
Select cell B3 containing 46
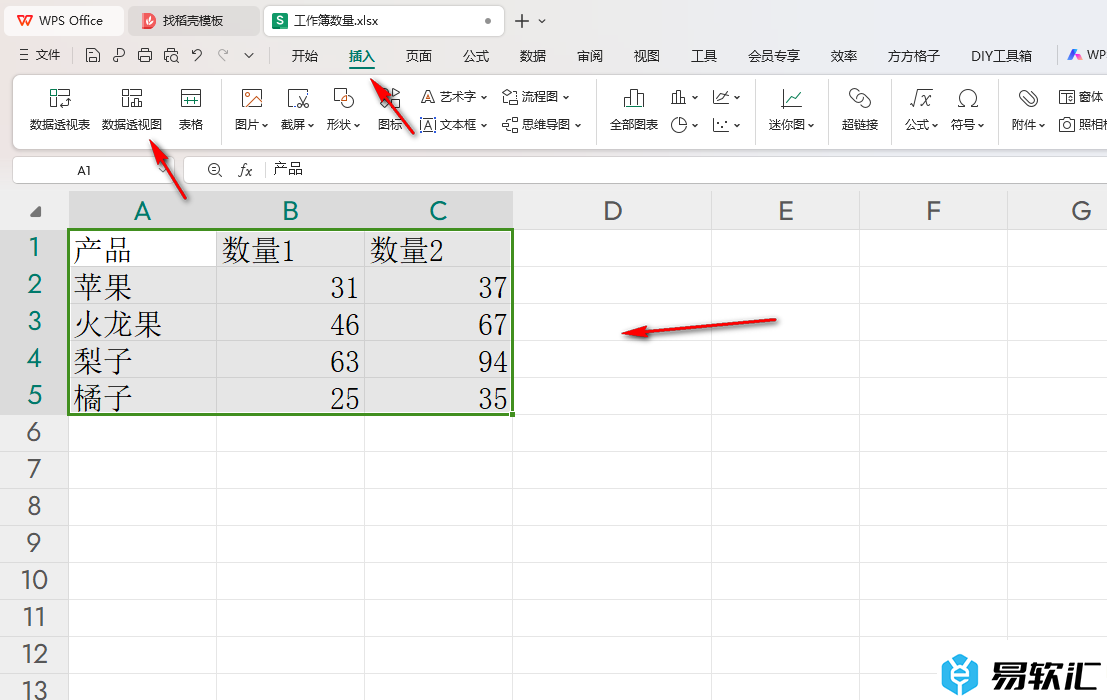(290, 324)
